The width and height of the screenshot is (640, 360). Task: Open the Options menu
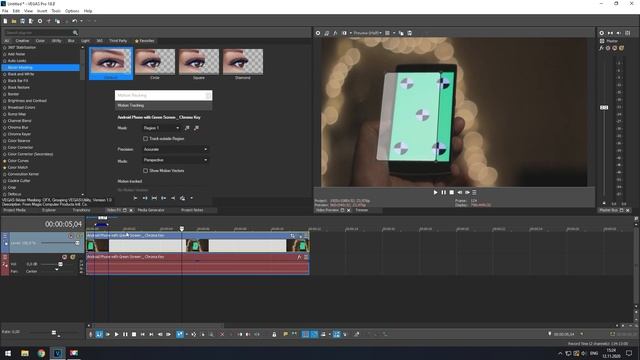point(72,11)
